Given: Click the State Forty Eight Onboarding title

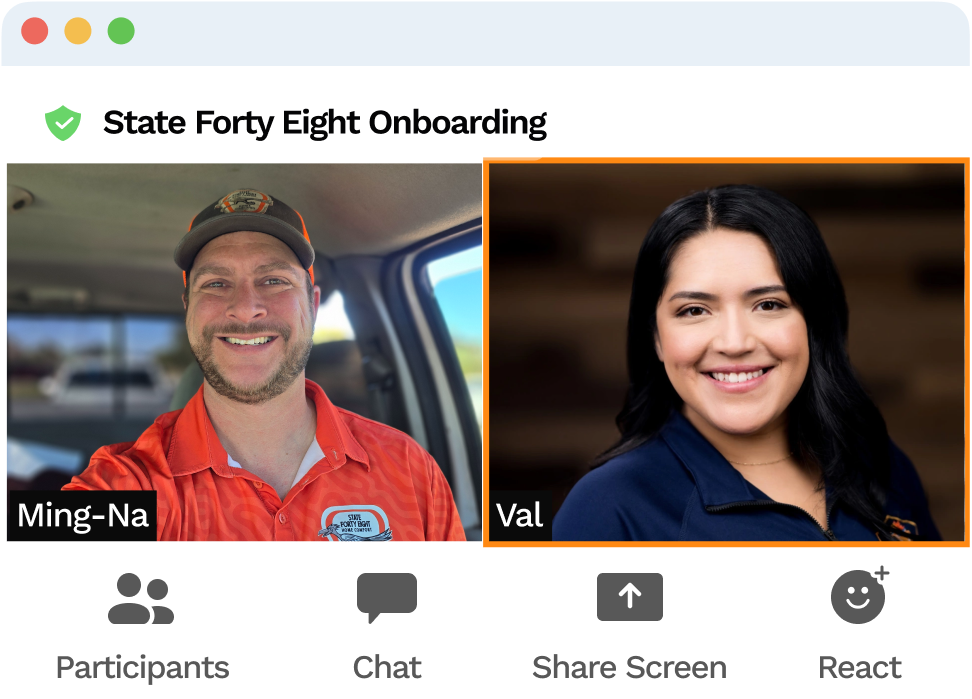Looking at the screenshot, I should pos(325,123).
